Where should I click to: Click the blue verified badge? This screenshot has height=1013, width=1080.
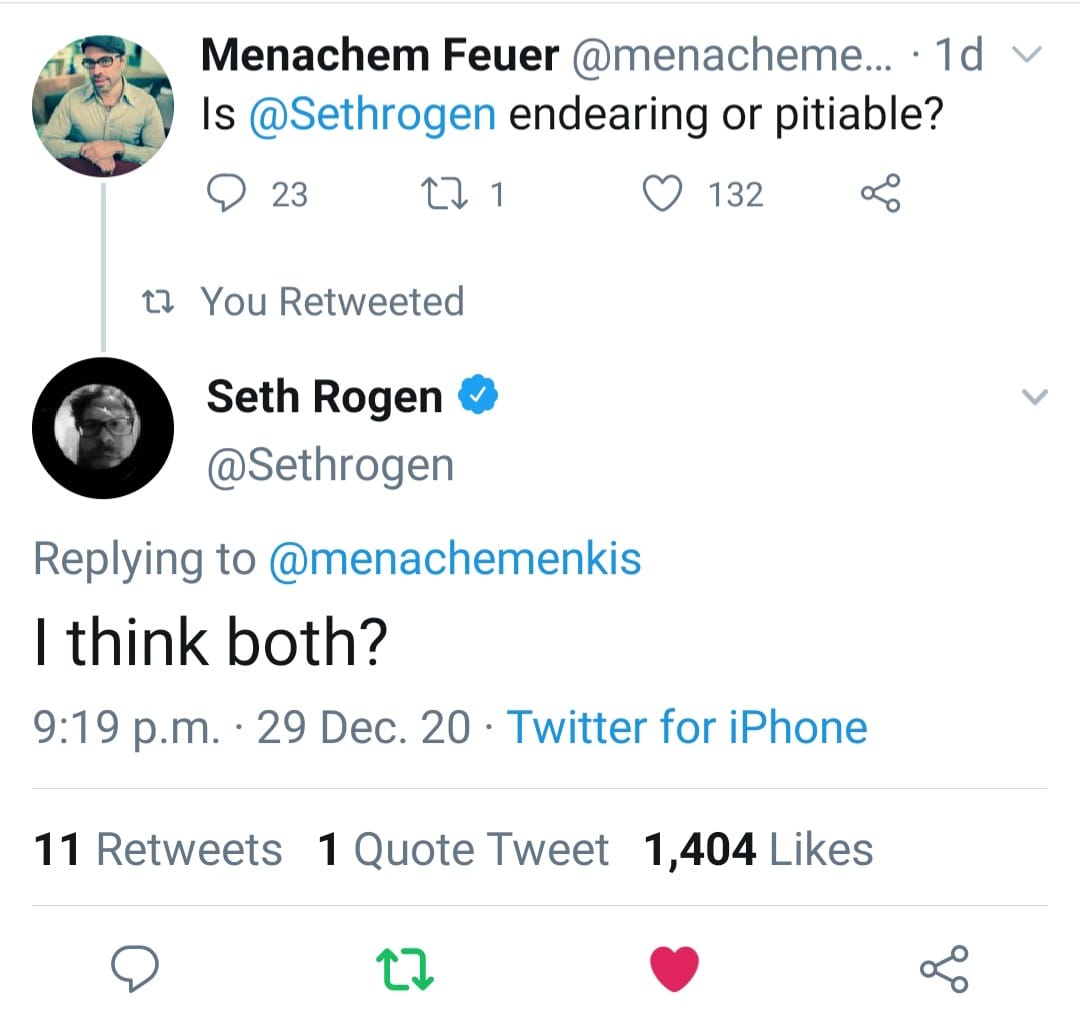click(479, 396)
